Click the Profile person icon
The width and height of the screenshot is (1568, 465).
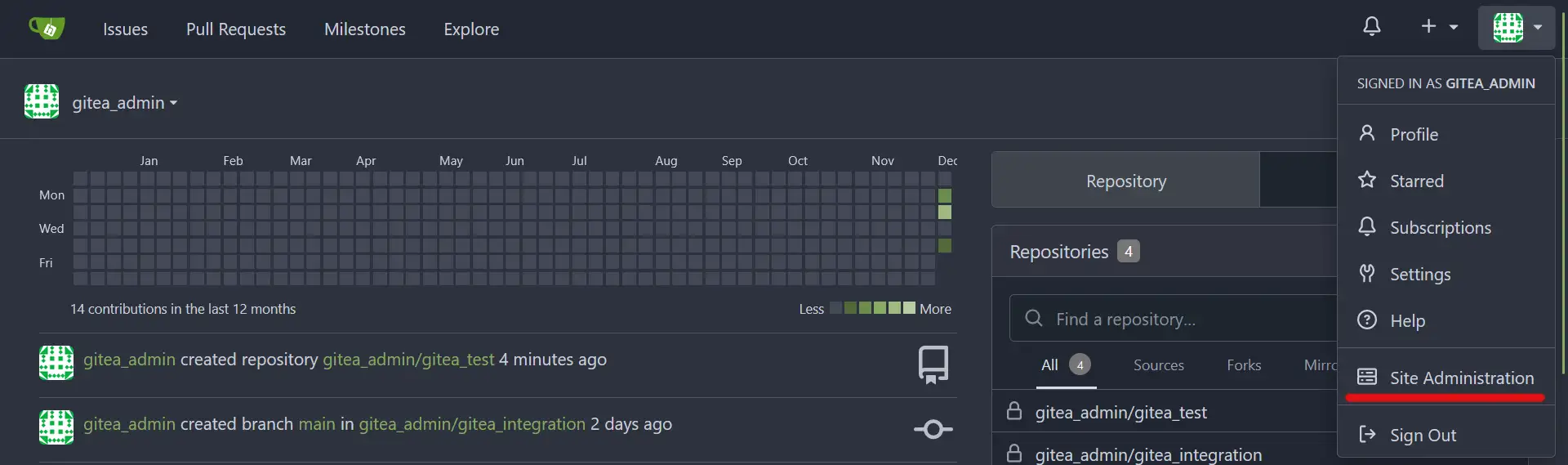1367,132
